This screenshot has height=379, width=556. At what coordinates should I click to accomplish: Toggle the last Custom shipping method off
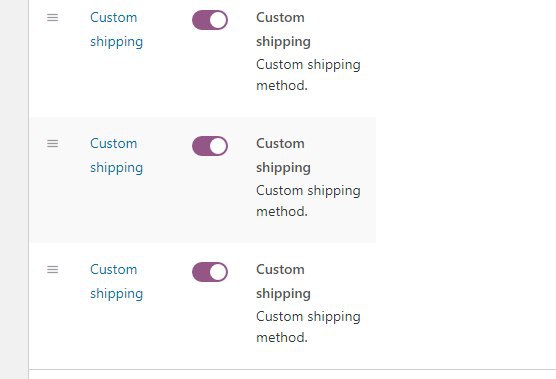tap(210, 272)
